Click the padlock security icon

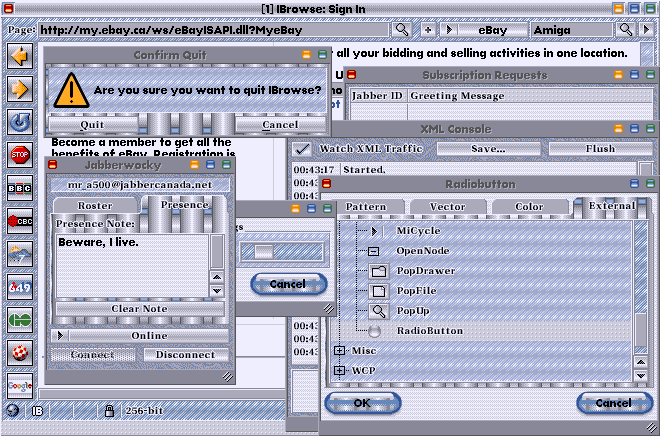pyautogui.click(x=109, y=411)
